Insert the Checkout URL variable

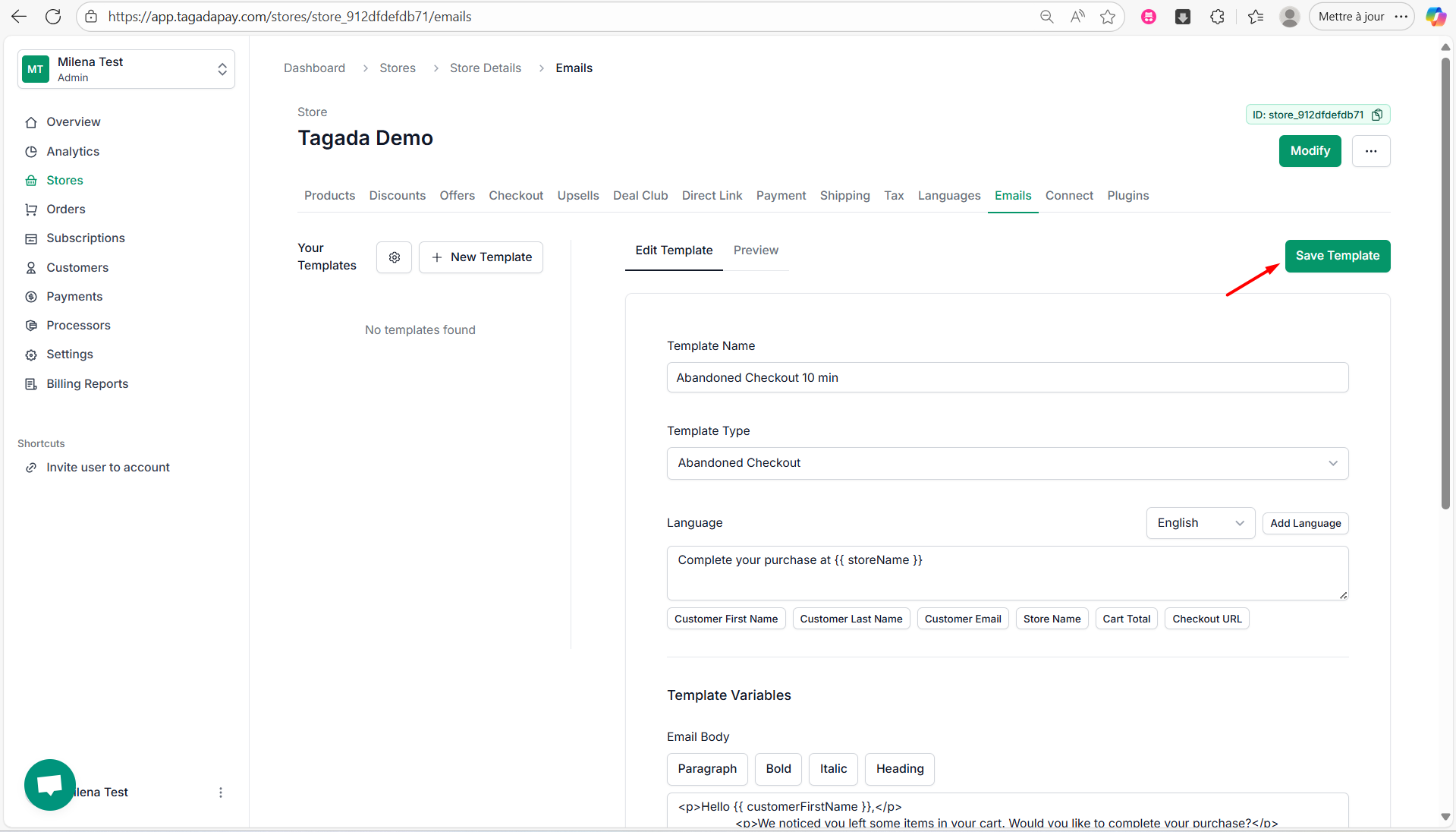(1206, 619)
